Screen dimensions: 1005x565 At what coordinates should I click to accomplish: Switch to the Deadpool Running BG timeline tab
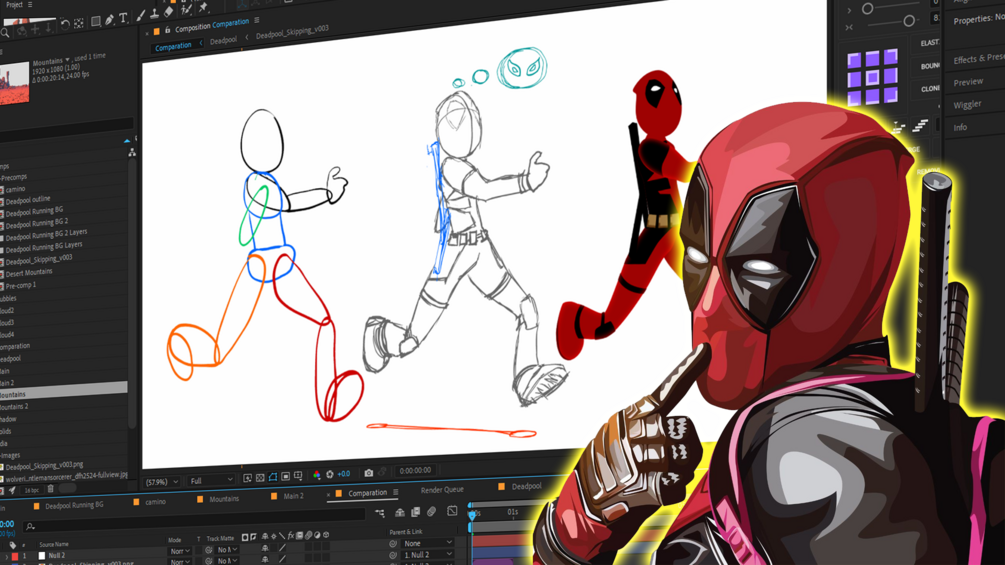click(x=74, y=505)
